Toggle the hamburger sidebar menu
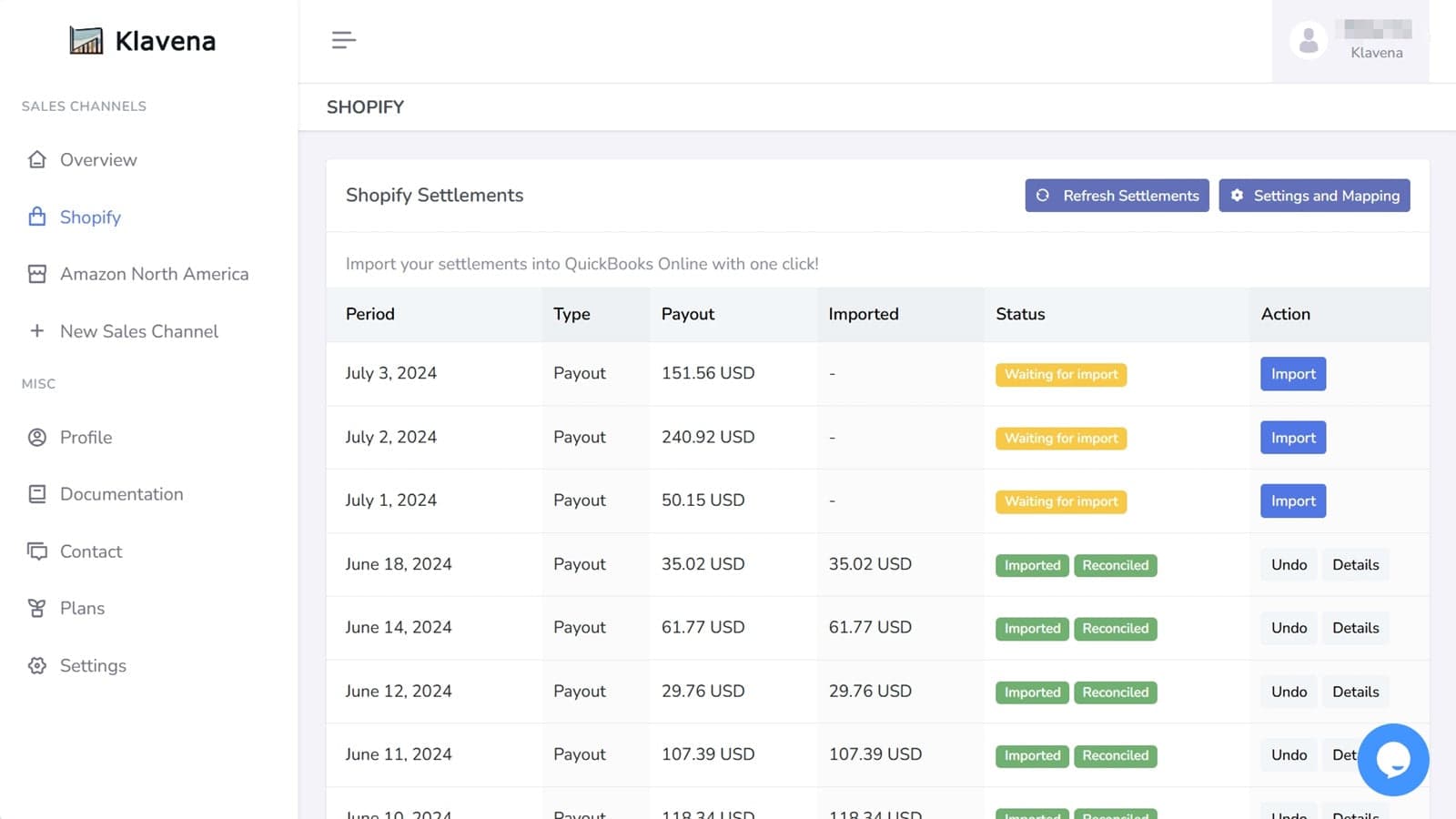Image resolution: width=1456 pixels, height=819 pixels. (343, 40)
